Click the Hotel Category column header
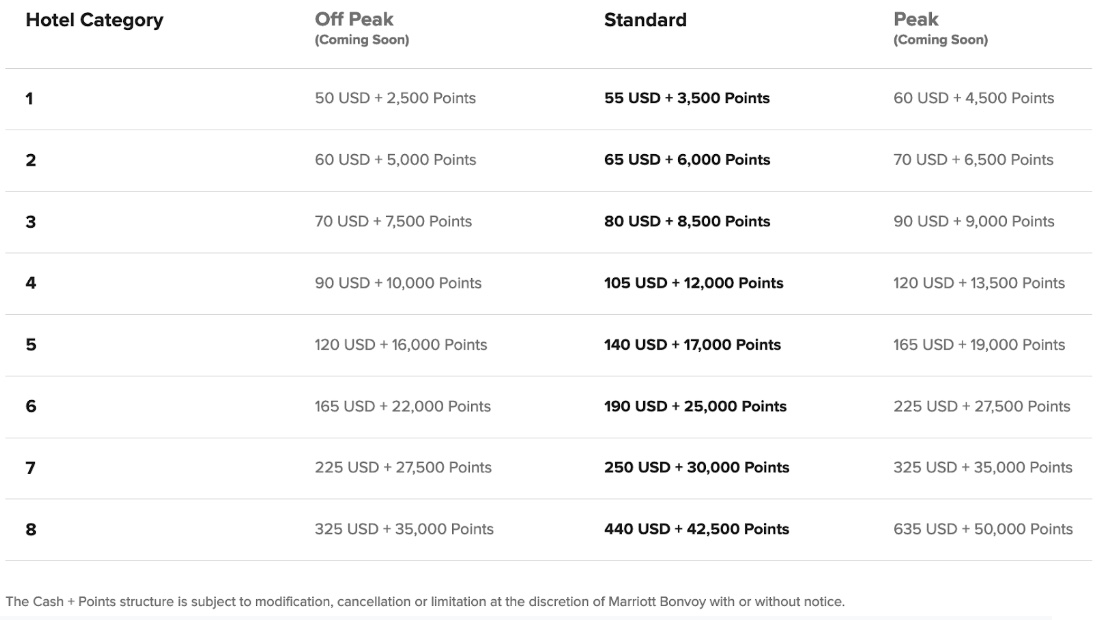Viewport: 1114px width, 620px height. [94, 21]
